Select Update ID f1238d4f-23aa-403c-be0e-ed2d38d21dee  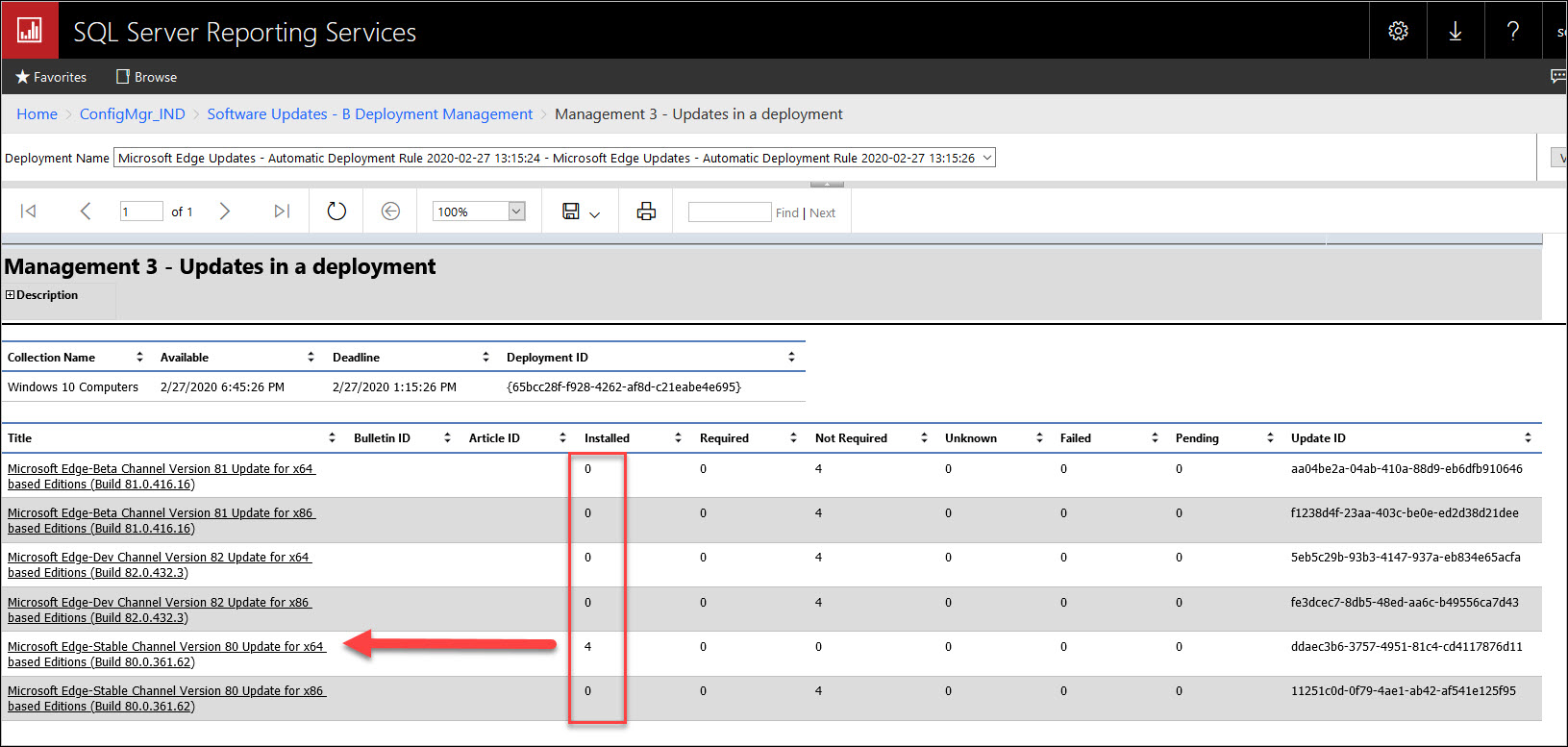tap(1405, 513)
